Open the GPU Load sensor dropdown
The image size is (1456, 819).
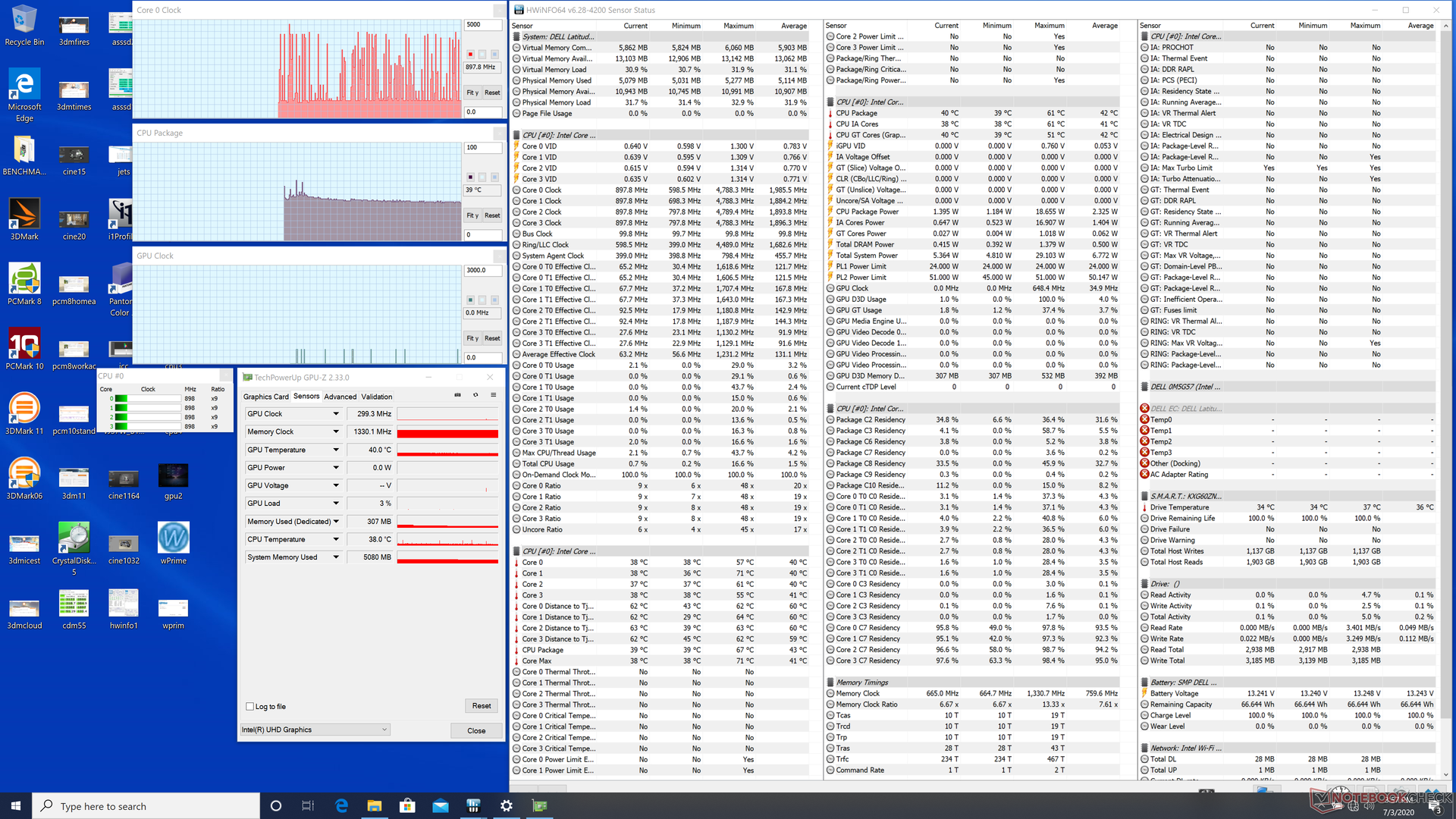(336, 504)
